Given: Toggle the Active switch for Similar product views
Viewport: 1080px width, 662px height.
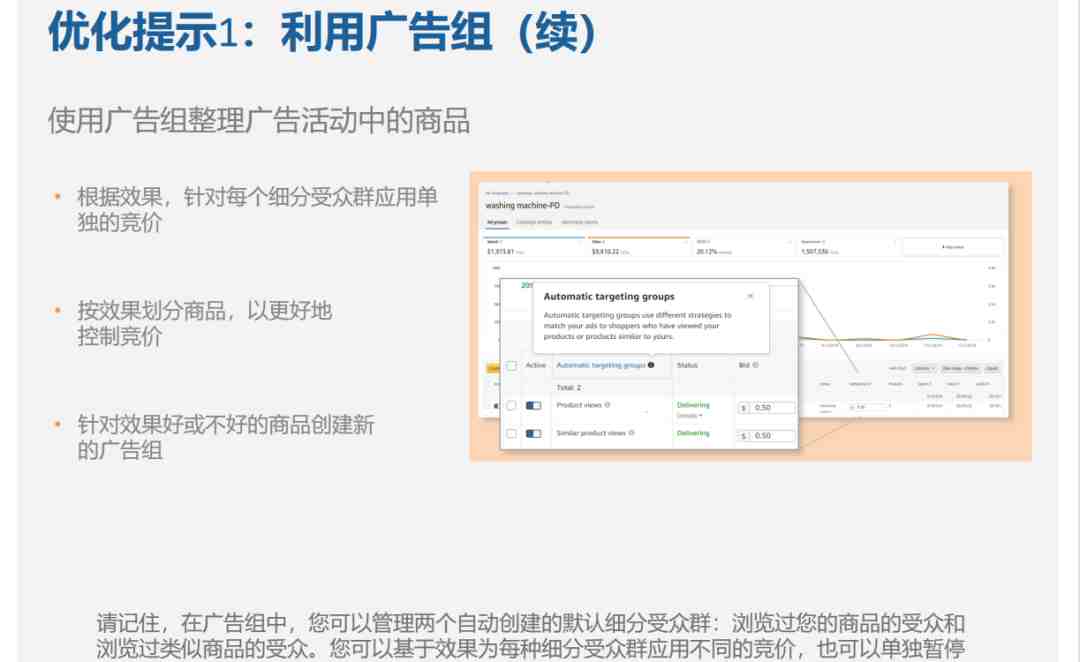Looking at the screenshot, I should click(534, 434).
